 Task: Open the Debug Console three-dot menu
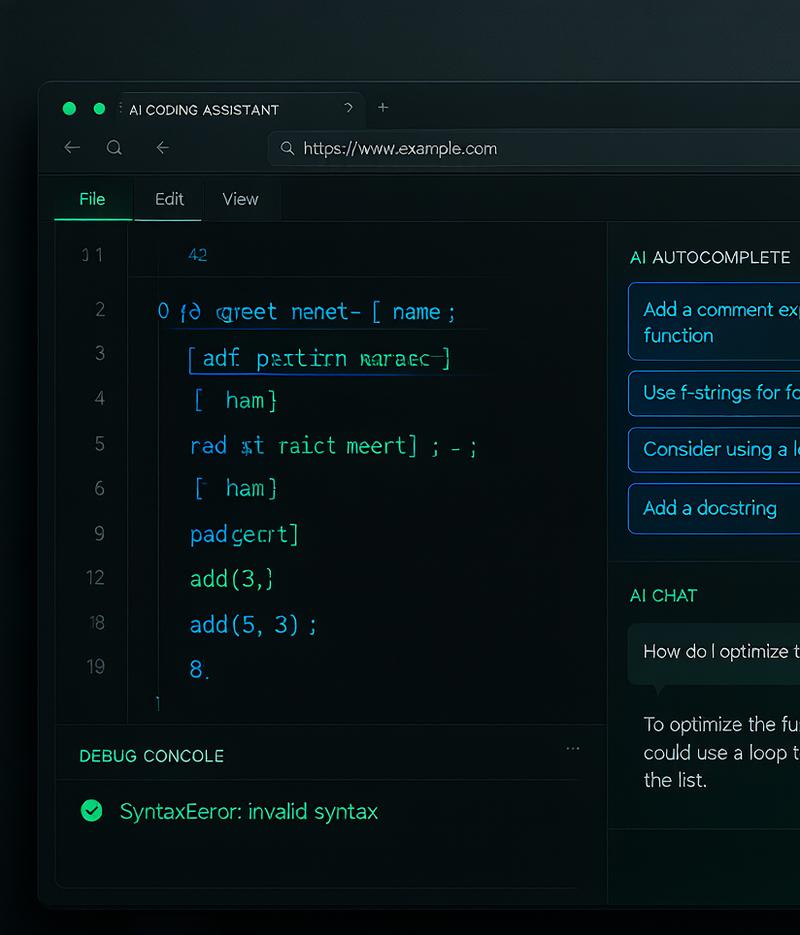(x=573, y=748)
